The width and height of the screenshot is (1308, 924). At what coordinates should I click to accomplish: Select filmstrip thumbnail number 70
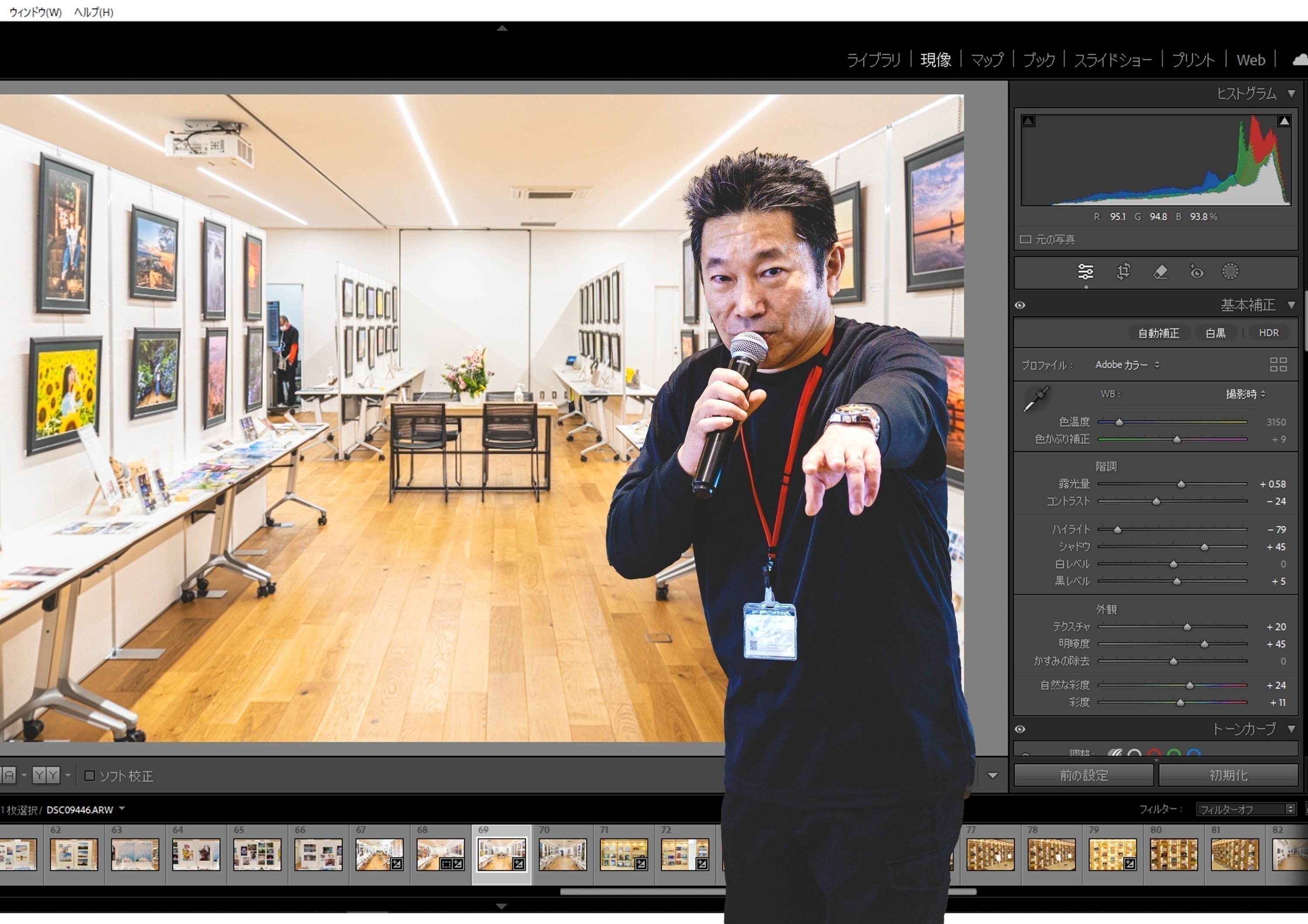[562, 854]
